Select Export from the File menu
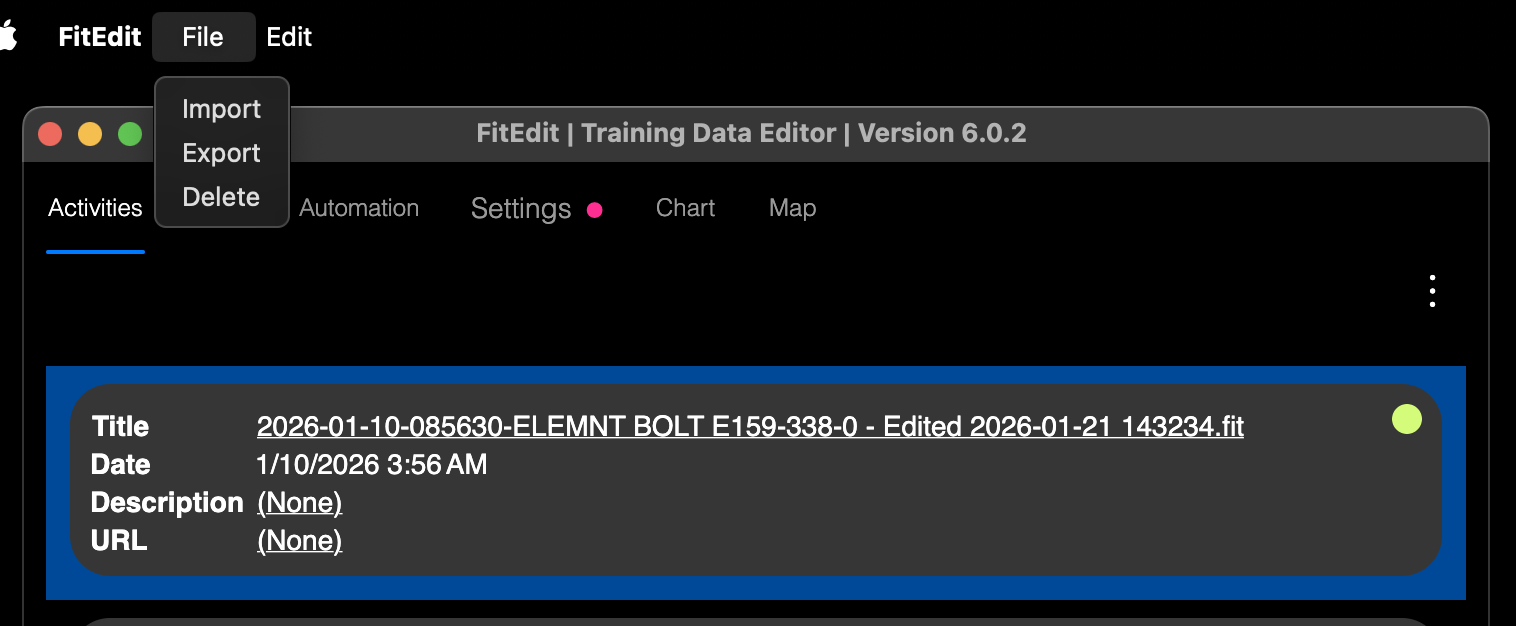The height and width of the screenshot is (626, 1516). click(x=221, y=153)
